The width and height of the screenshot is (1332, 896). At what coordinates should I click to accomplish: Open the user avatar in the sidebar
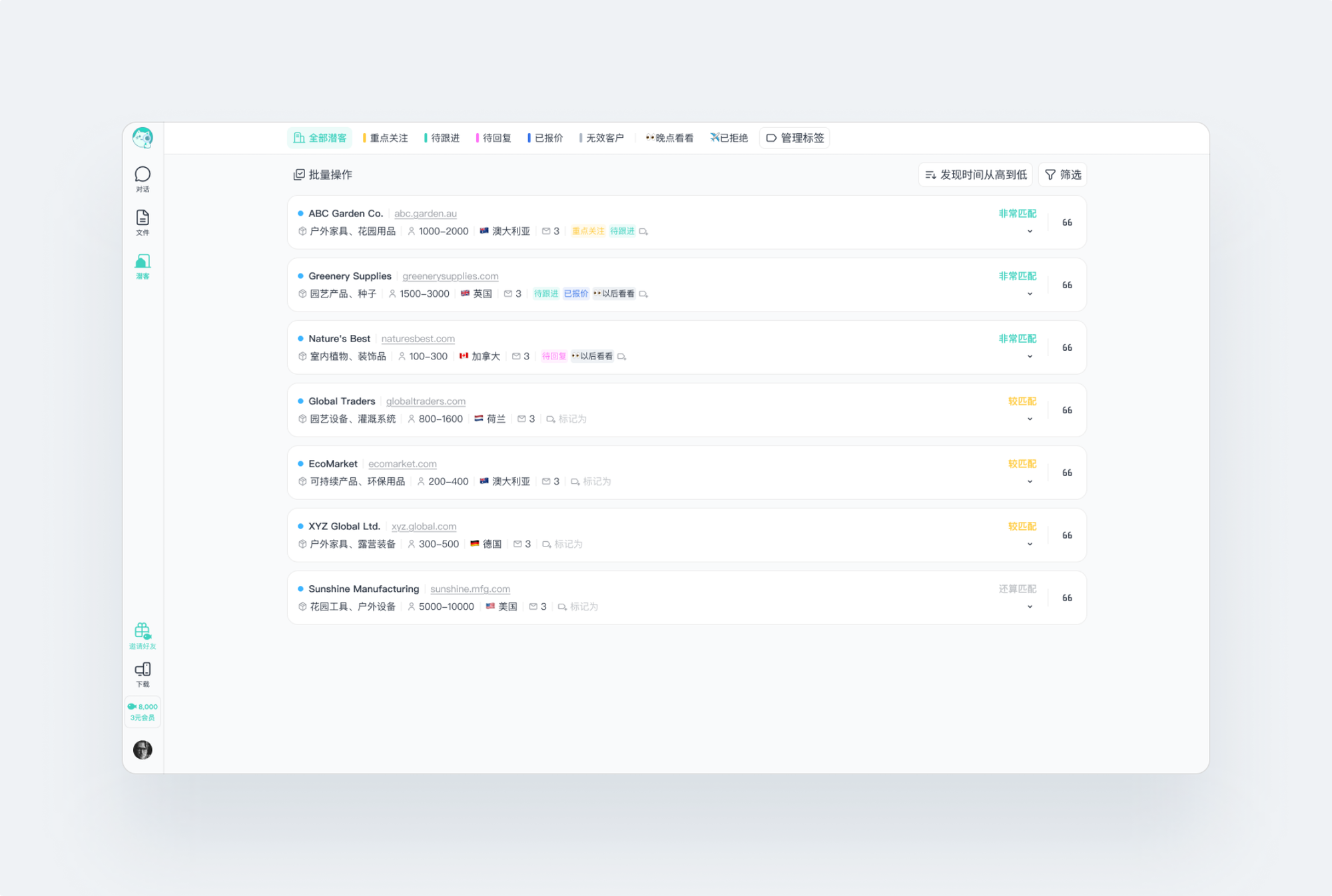tap(143, 750)
